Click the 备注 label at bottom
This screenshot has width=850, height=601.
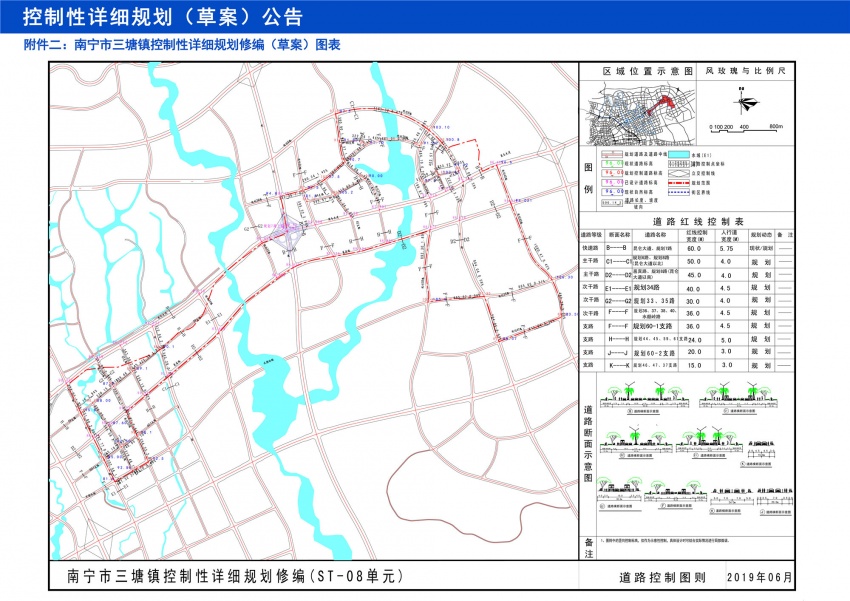588,547
